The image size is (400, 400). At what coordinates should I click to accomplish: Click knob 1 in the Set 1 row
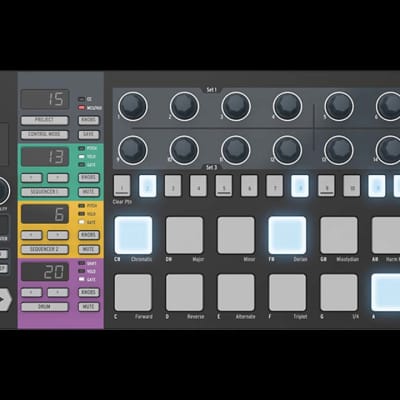click(x=133, y=106)
